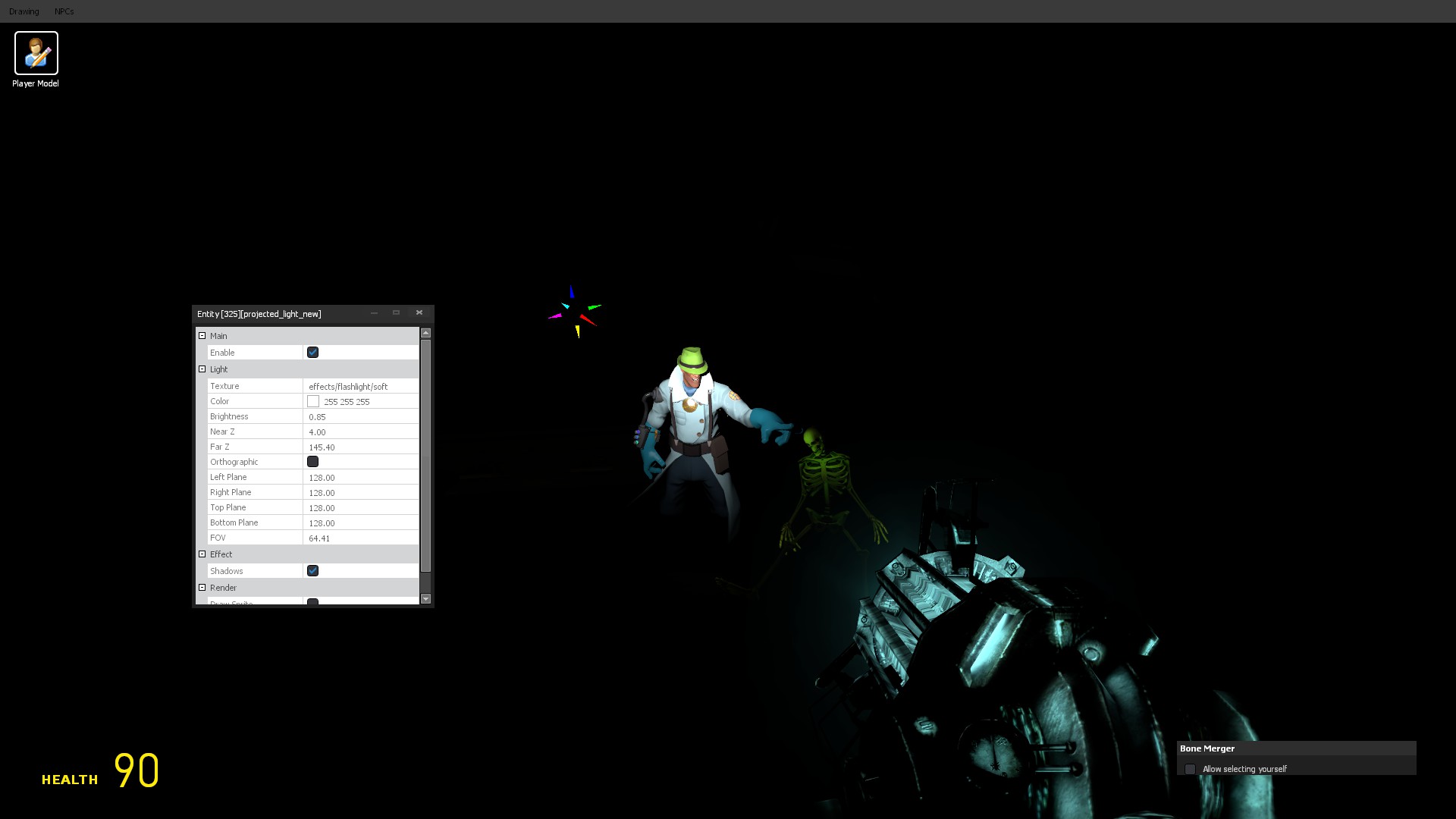Open the NPCs menu

click(64, 11)
